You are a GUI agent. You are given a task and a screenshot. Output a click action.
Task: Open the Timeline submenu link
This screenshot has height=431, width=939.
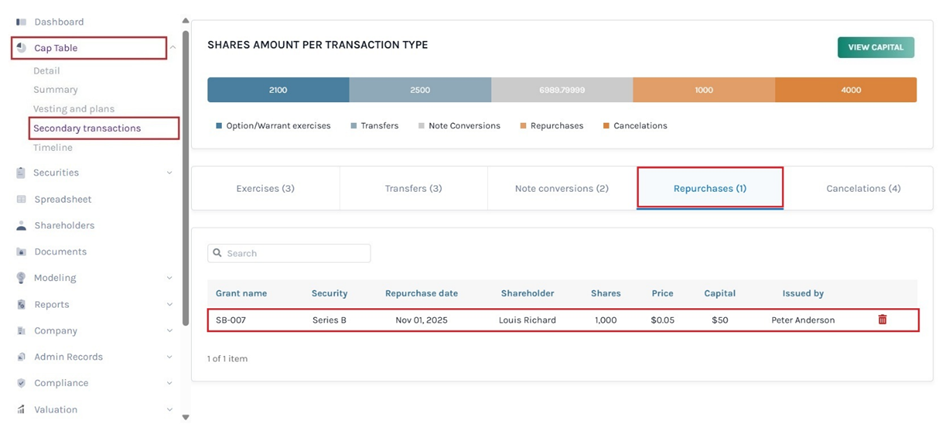click(53, 148)
